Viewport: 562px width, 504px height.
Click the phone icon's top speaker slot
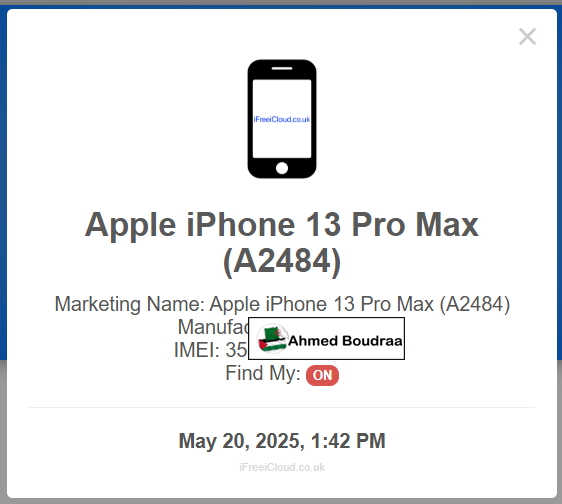point(282,68)
